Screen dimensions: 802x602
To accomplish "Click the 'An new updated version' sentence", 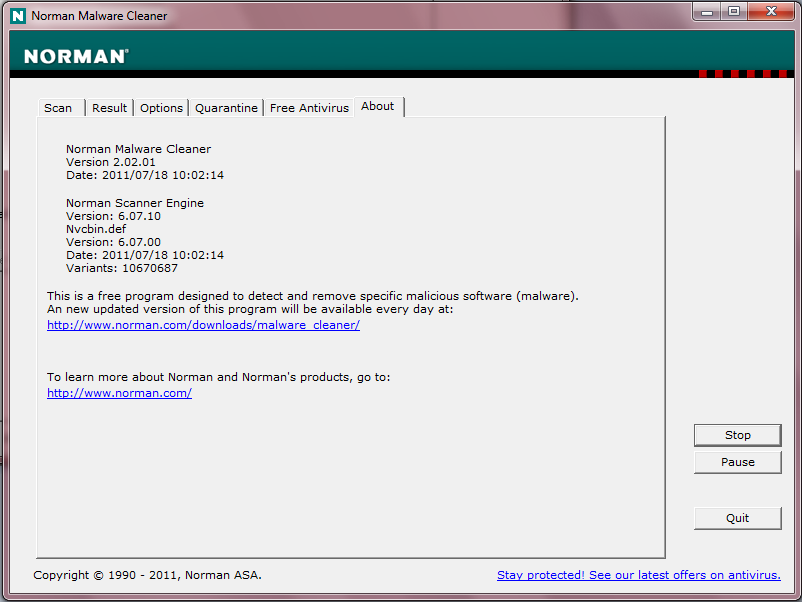I will (250, 309).
